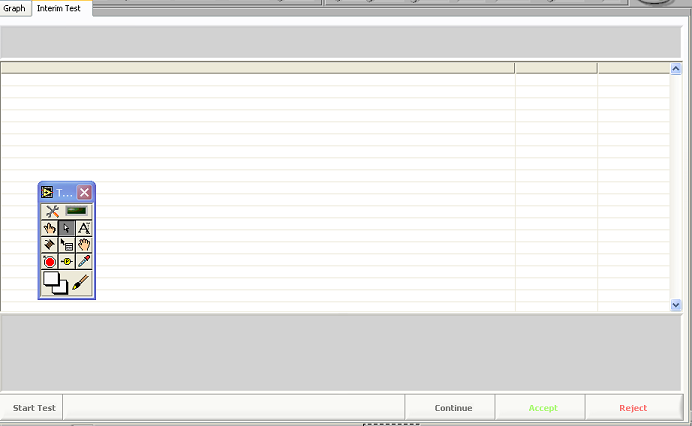
Task: Click the red Reject button
Action: pyautogui.click(x=633, y=408)
